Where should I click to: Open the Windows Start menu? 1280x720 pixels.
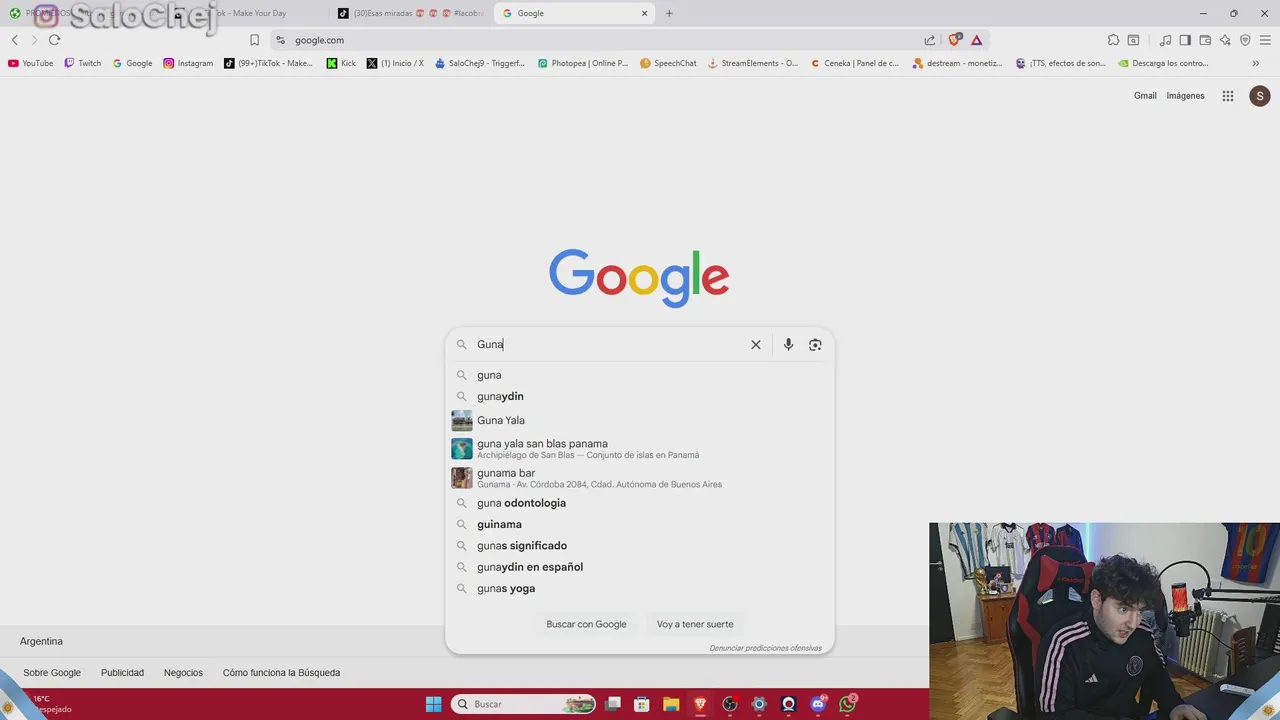click(433, 704)
